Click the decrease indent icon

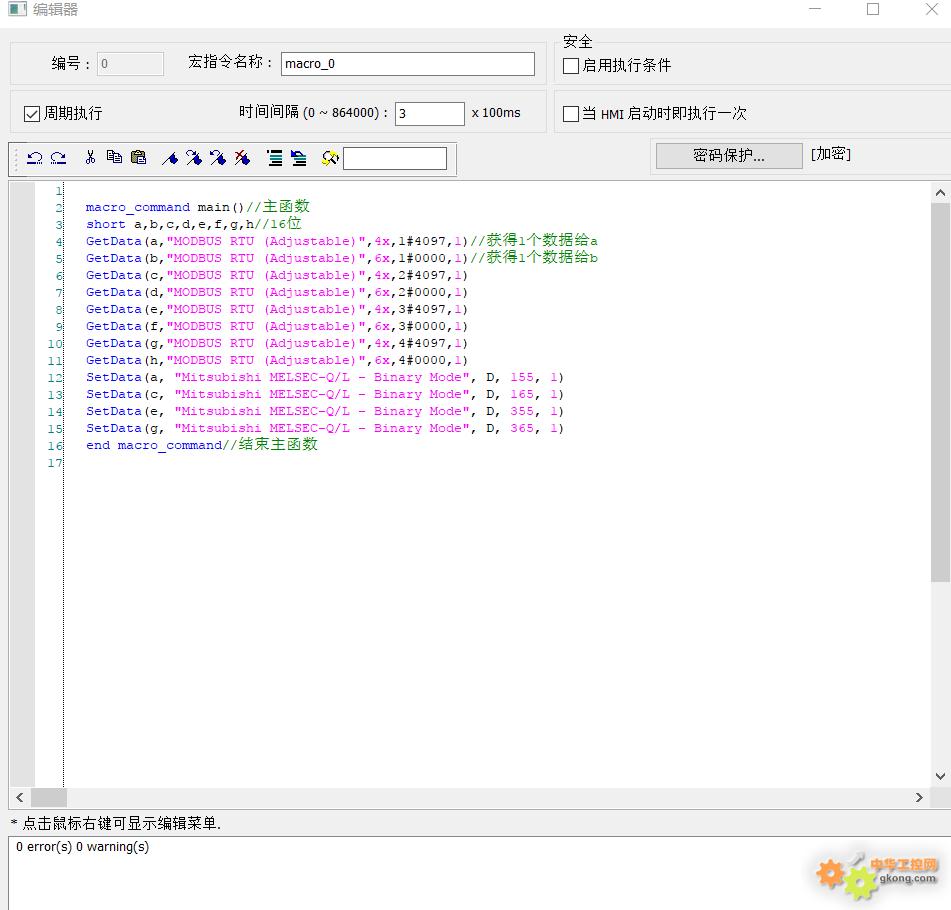[298, 158]
